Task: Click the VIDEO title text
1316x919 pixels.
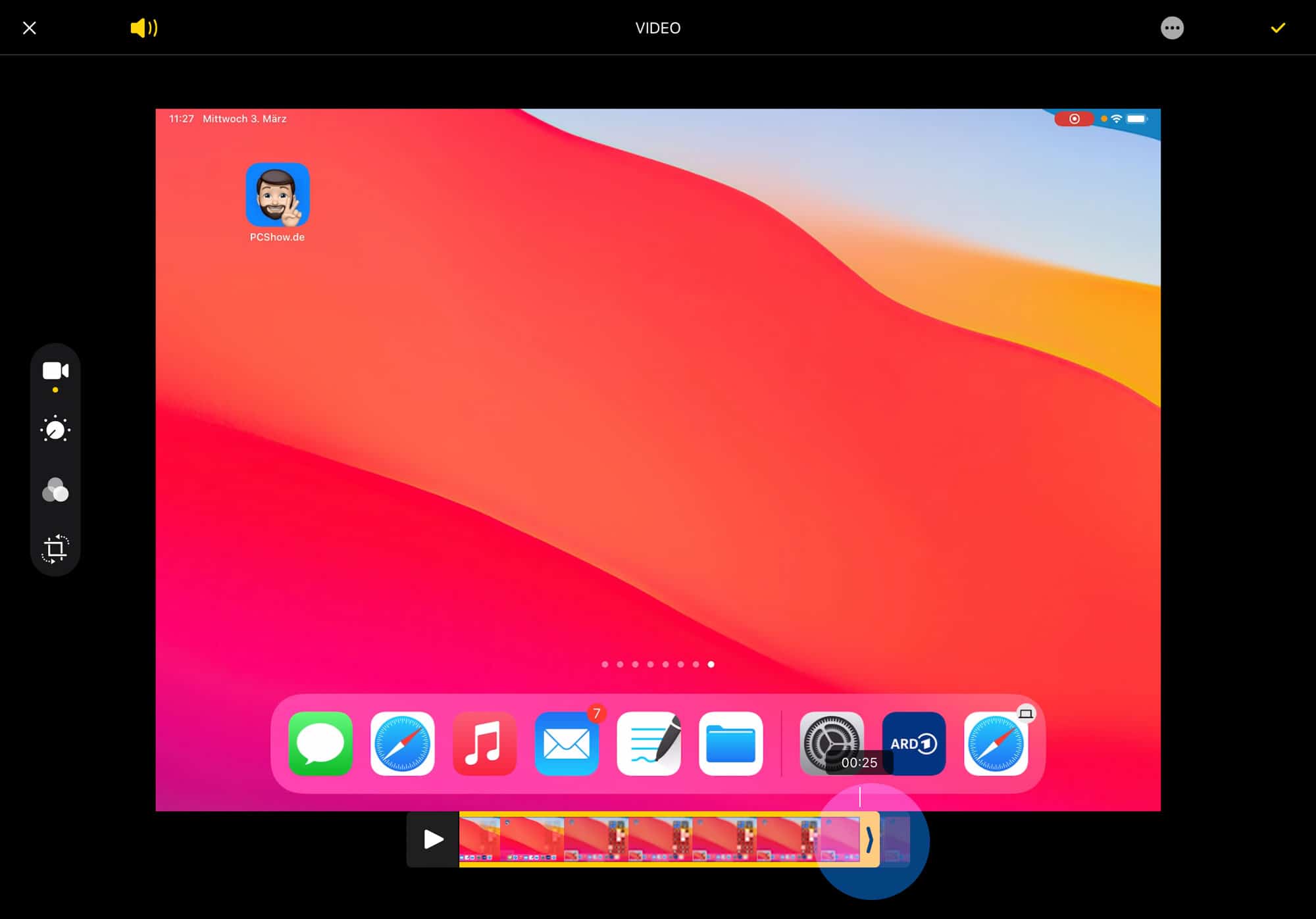Action: pyautogui.click(x=658, y=28)
